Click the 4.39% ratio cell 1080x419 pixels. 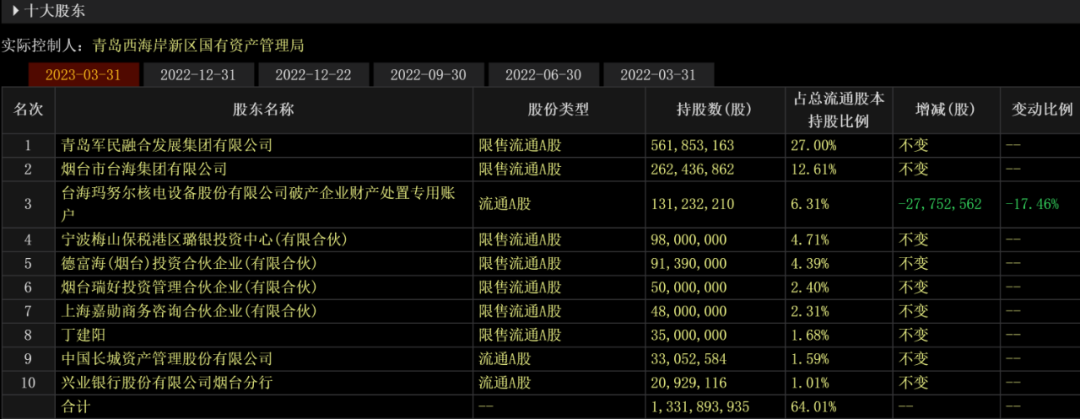coord(809,263)
